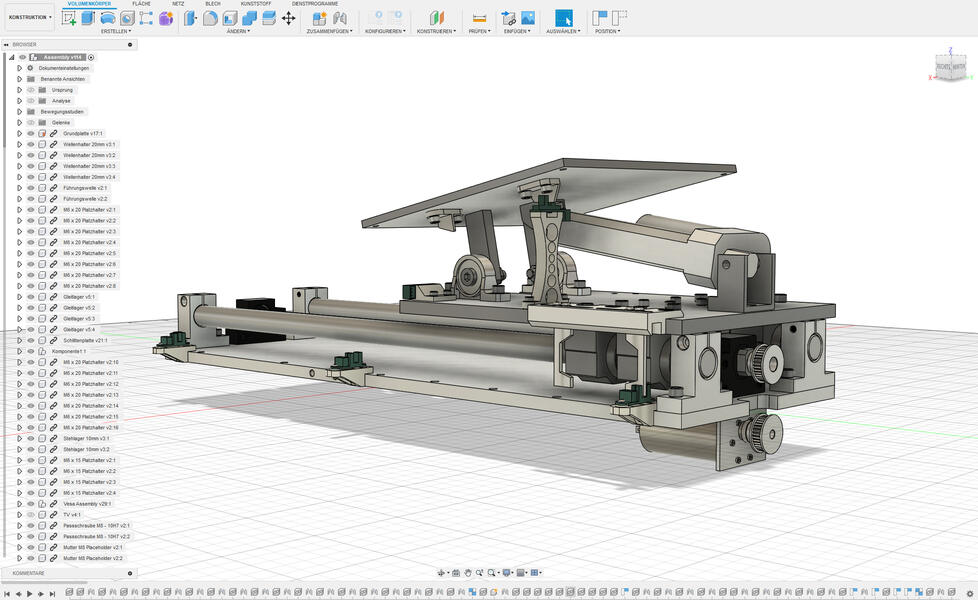Select Vesa Assembly v29:1 in browser
This screenshot has width=978, height=600.
(85, 504)
